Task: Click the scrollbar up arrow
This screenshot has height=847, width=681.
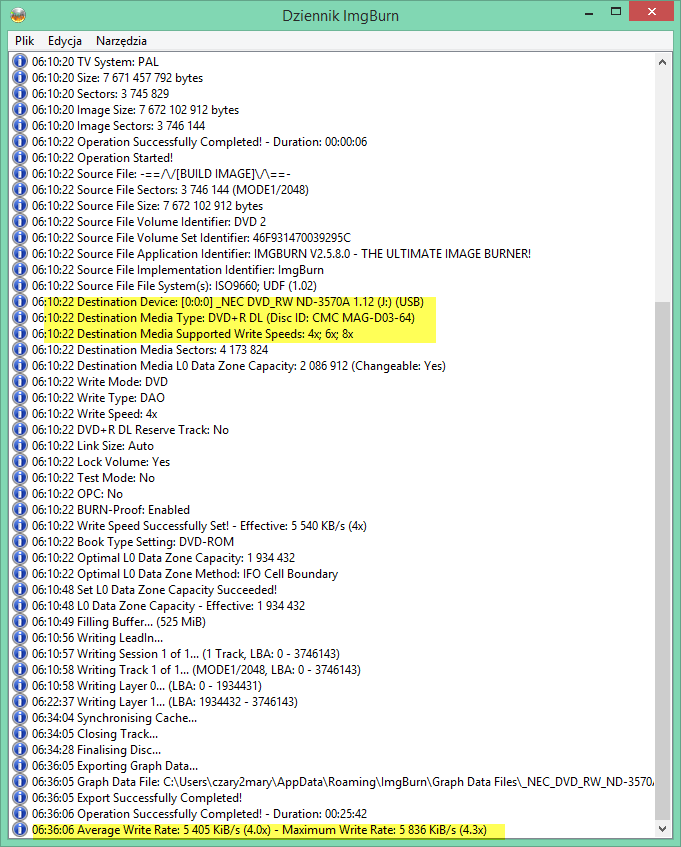Action: coord(663,62)
